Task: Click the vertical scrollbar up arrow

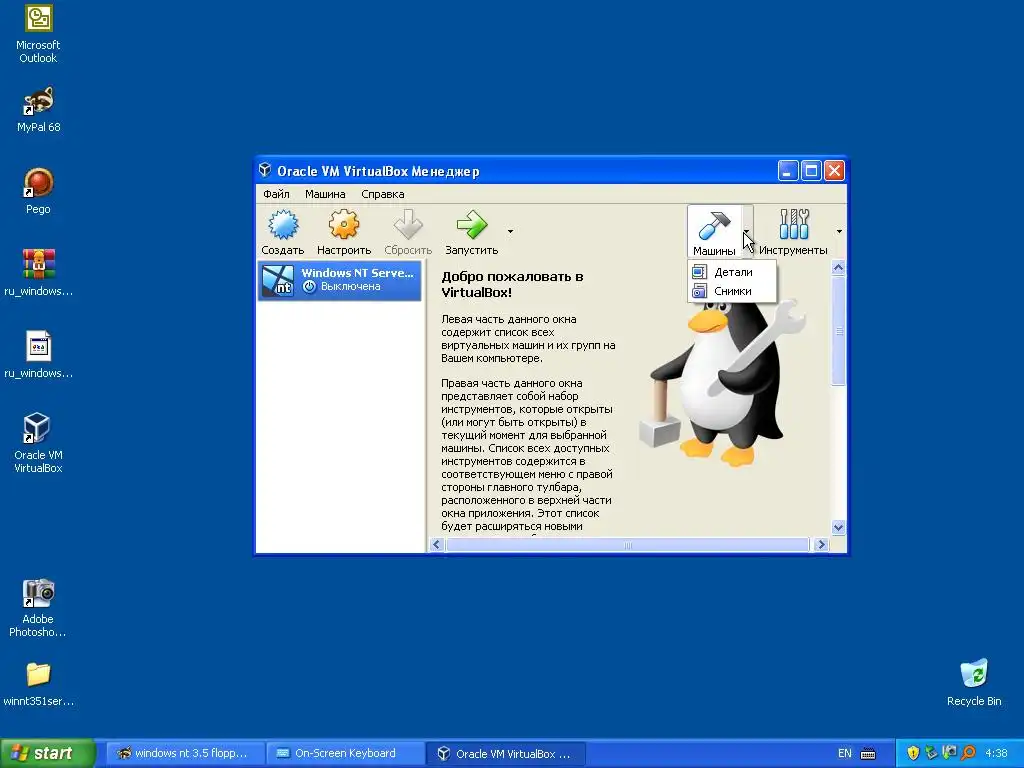Action: click(839, 267)
